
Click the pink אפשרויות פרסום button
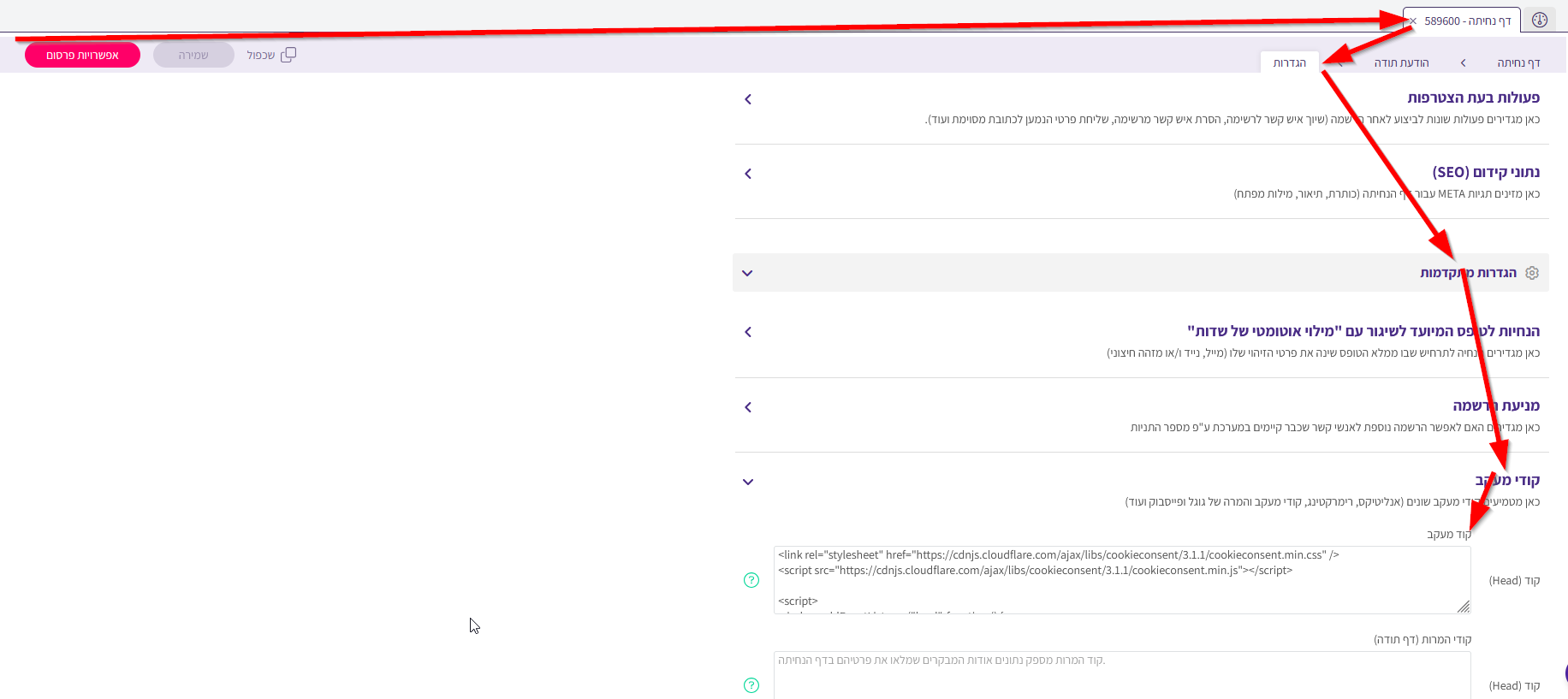82,55
